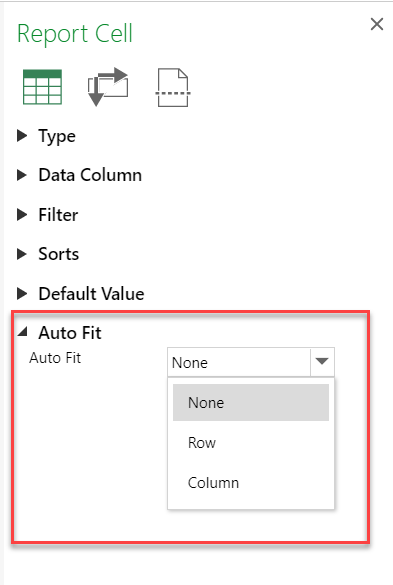The width and height of the screenshot is (393, 585).
Task: Click the Report Cell panel title
Action: point(75,34)
